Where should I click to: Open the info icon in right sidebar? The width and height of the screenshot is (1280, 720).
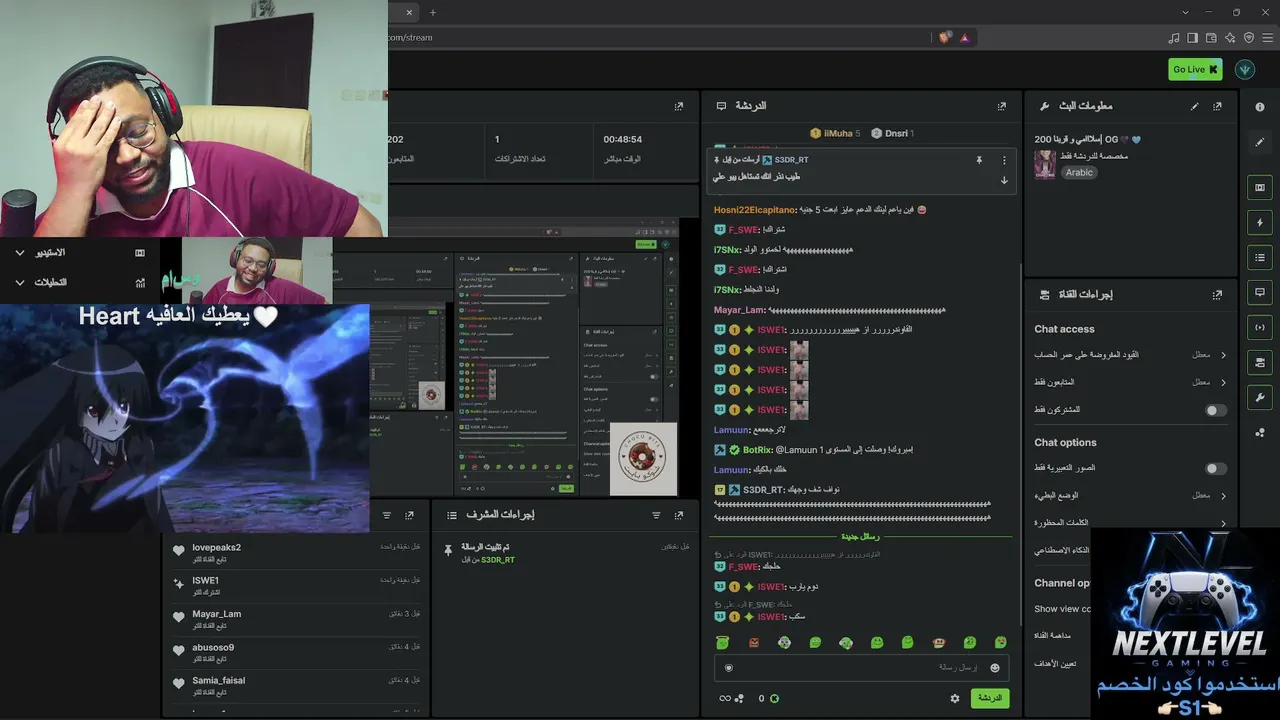(1259, 107)
